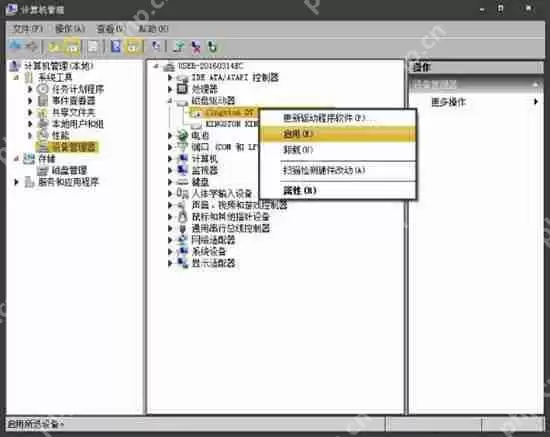550x437 pixels.
Task: Open the 操作(A) menu
Action: pos(70,28)
